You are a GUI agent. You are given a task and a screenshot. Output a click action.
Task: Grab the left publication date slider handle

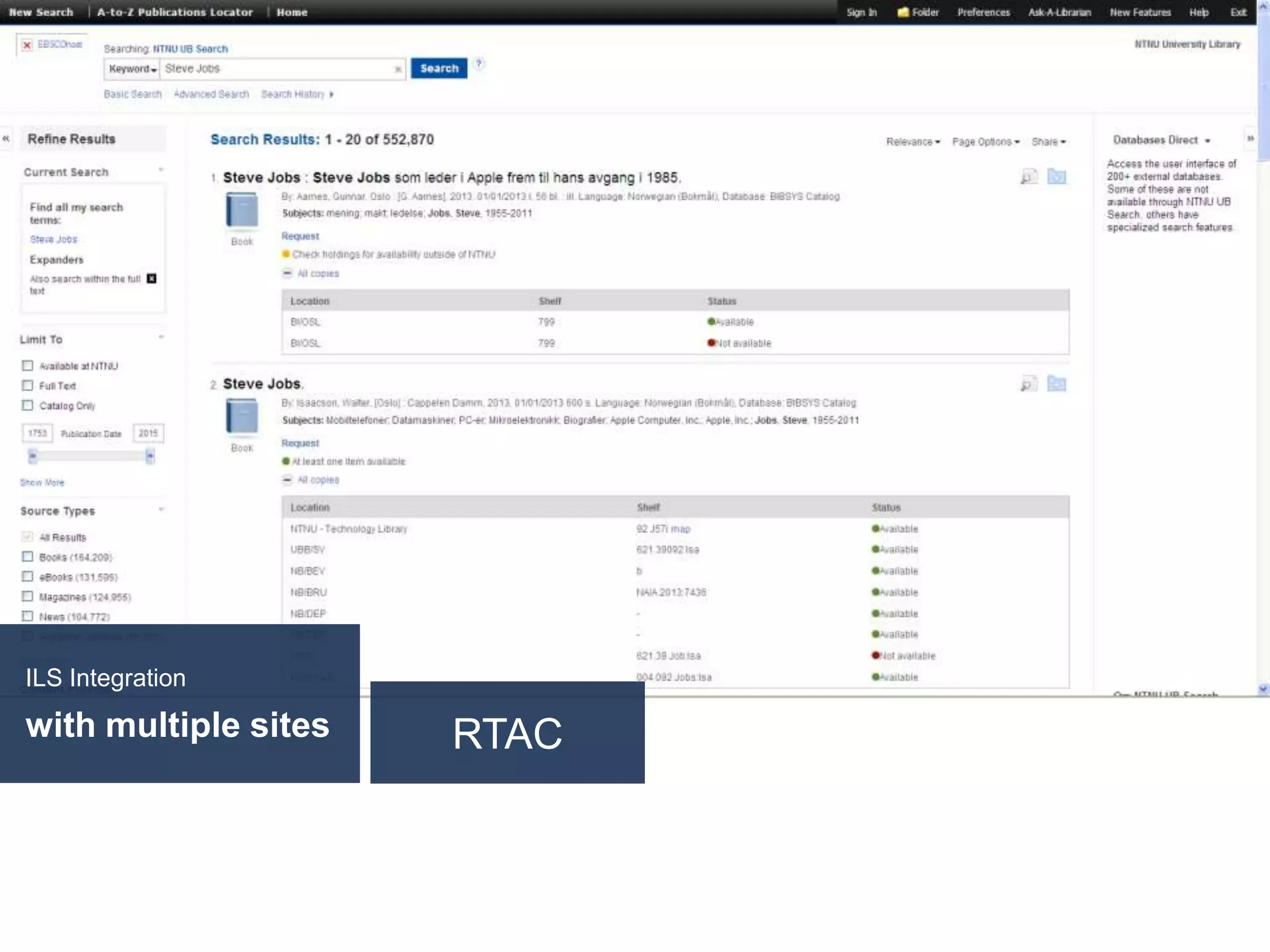(33, 457)
